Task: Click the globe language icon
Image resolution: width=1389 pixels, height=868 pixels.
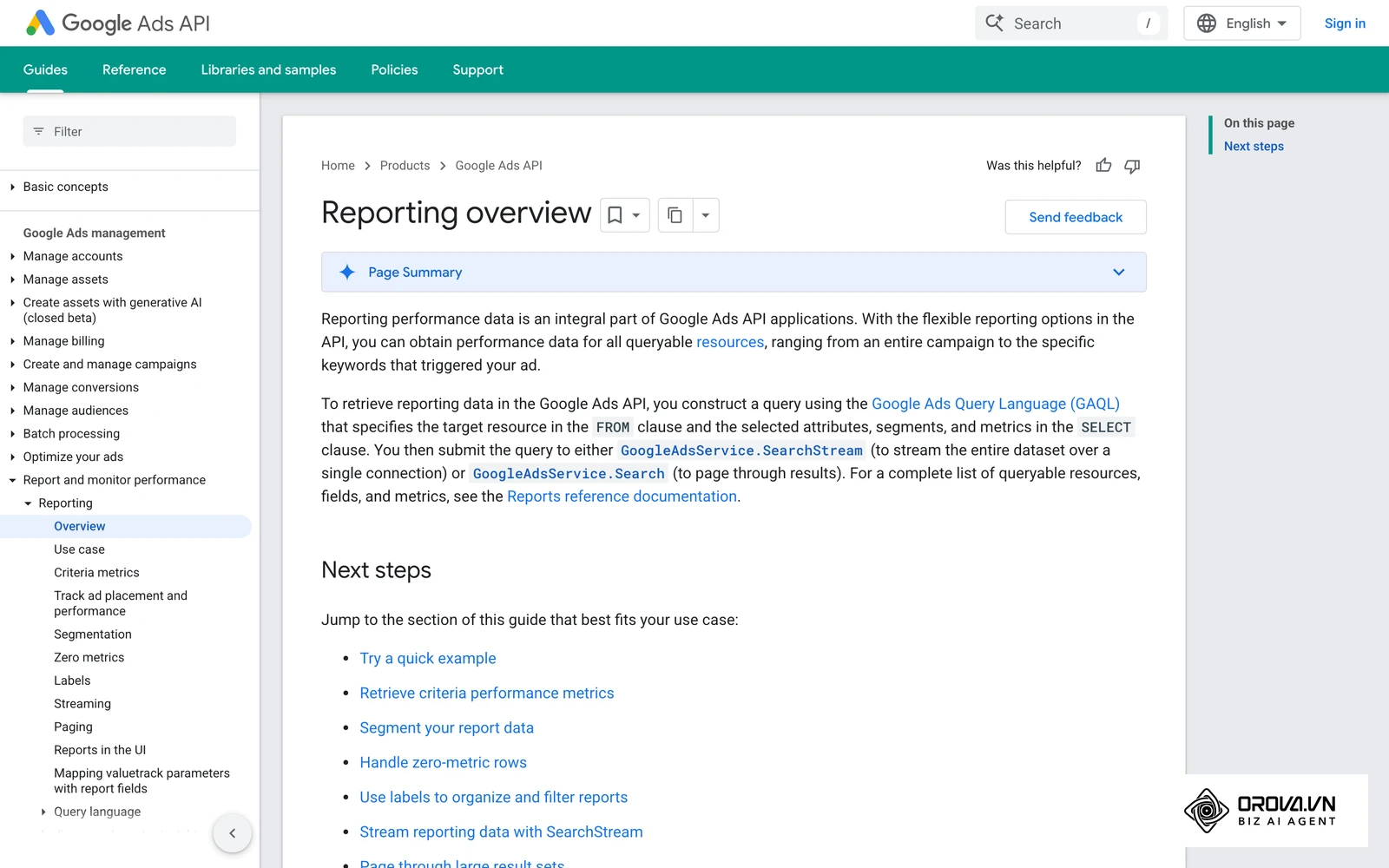Action: click(1207, 23)
